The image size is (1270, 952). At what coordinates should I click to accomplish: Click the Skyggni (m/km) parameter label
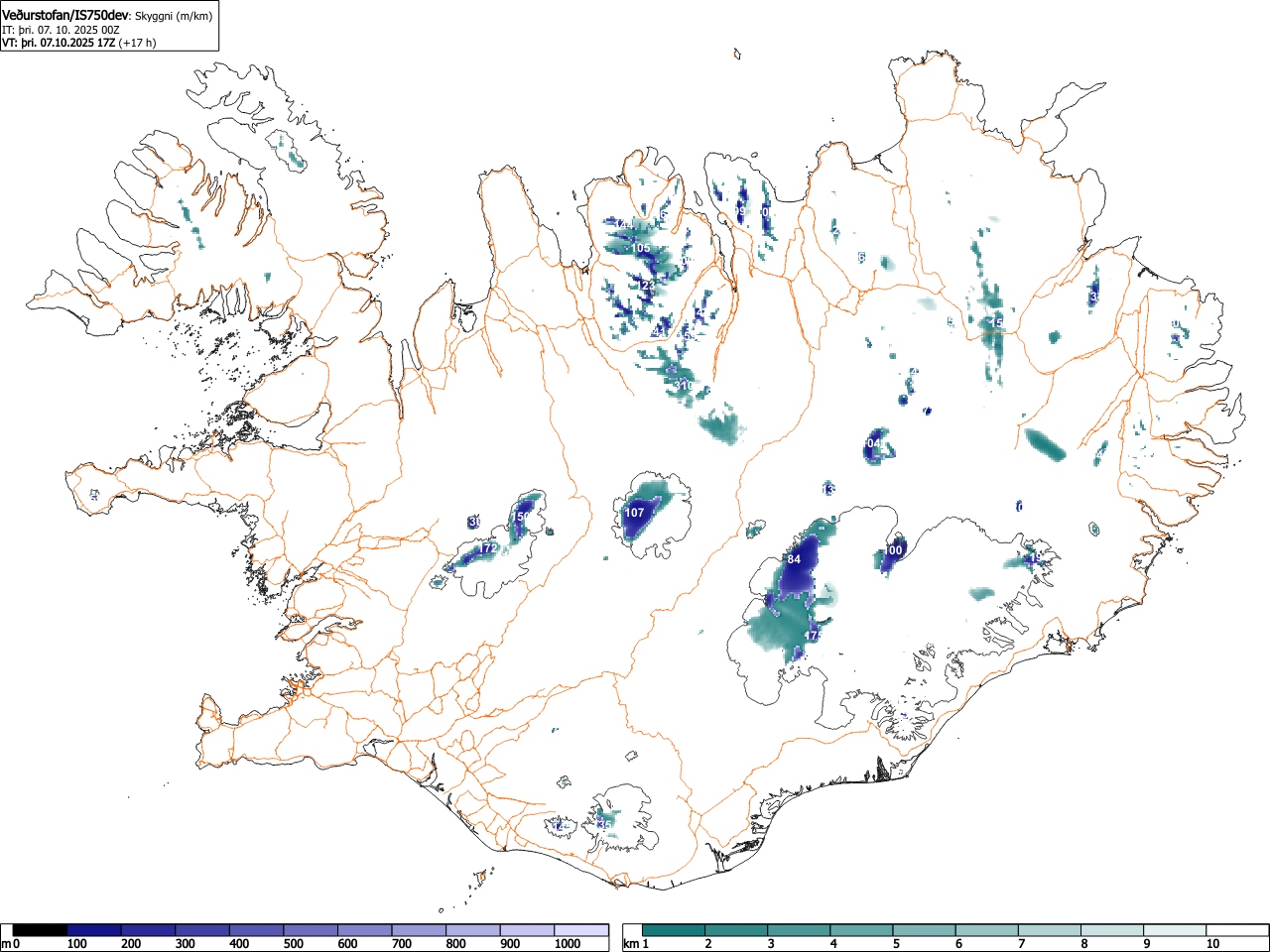[x=175, y=17]
